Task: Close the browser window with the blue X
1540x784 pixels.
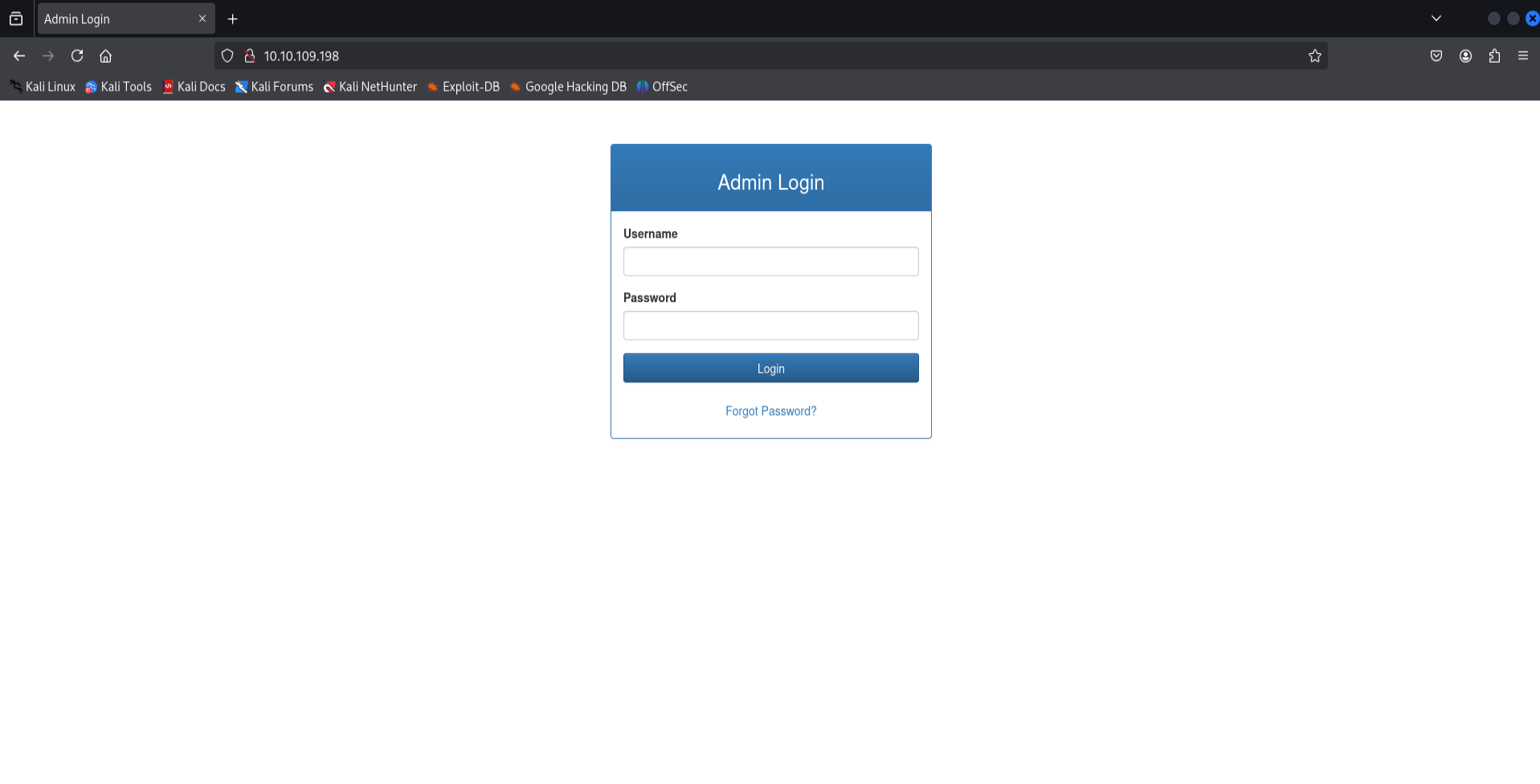Action: [x=1532, y=18]
